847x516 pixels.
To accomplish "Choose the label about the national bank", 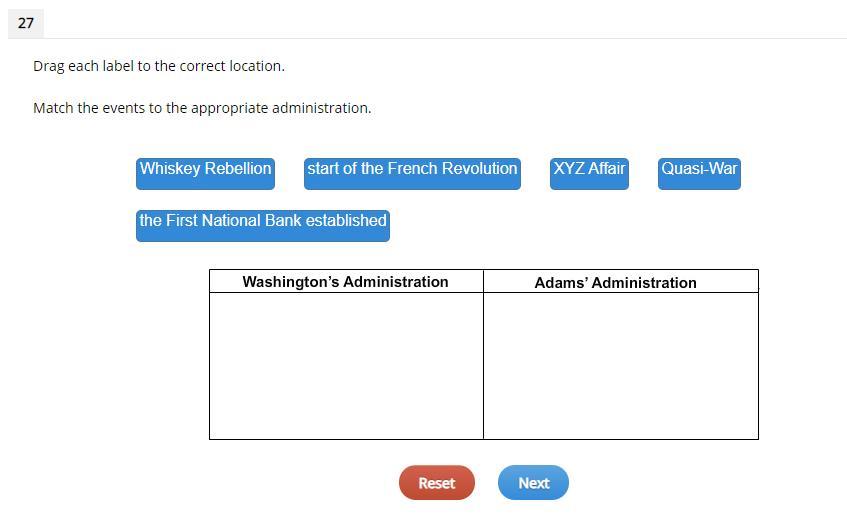I will coord(262,223).
